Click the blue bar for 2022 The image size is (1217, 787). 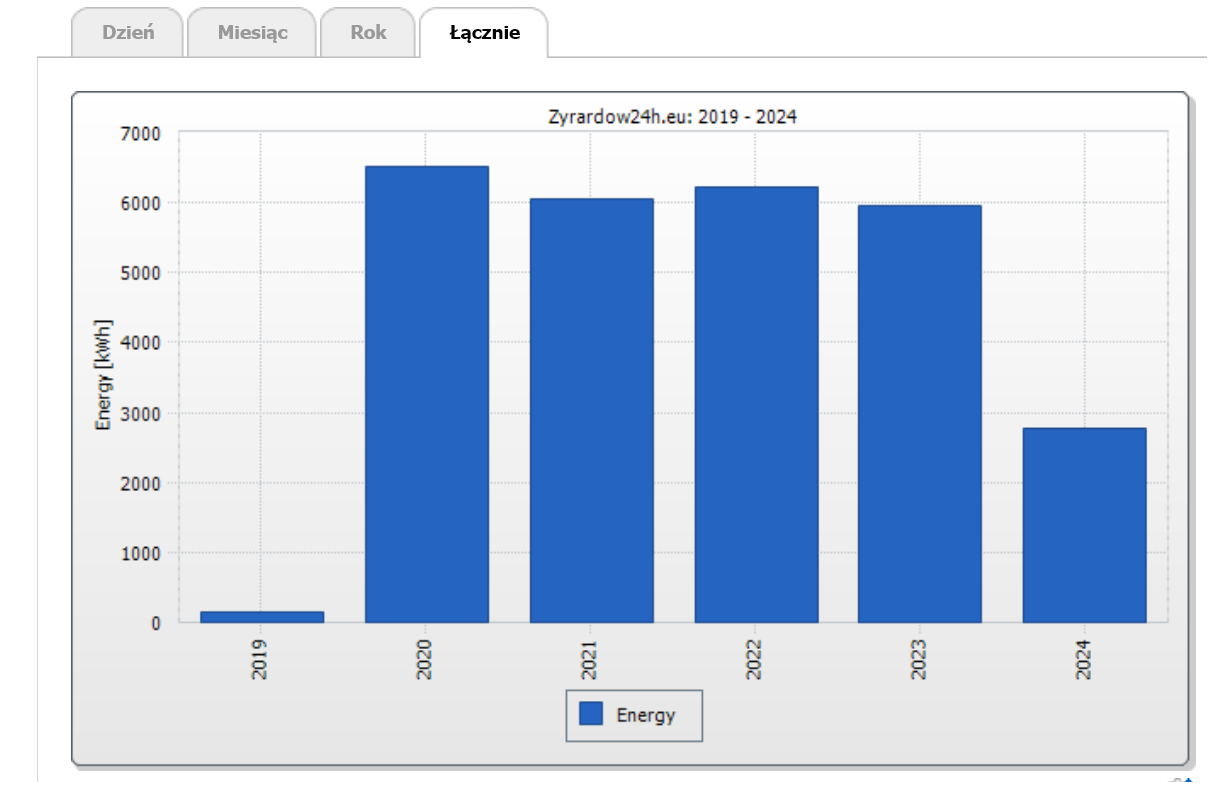(x=756, y=404)
